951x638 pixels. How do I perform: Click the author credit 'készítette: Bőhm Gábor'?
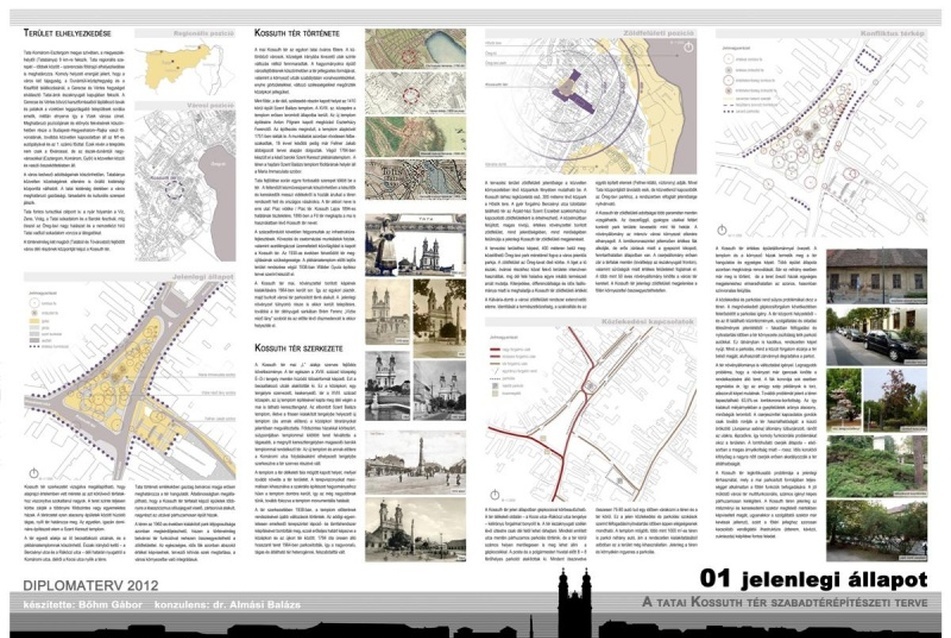pyautogui.click(x=83, y=605)
